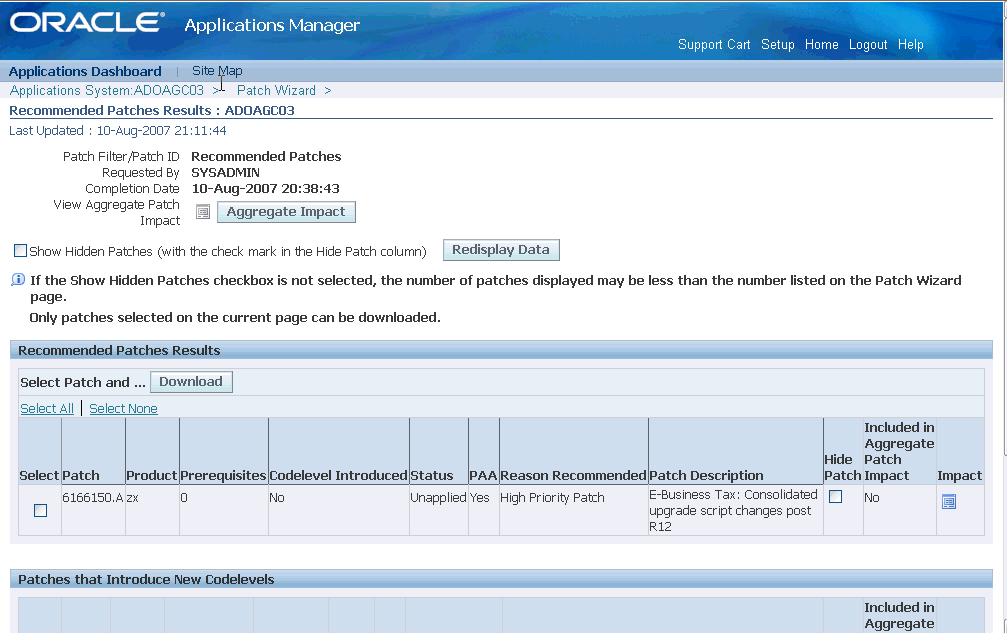The height and width of the screenshot is (633, 1007).
Task: Open Support Cart in header
Action: tap(714, 44)
